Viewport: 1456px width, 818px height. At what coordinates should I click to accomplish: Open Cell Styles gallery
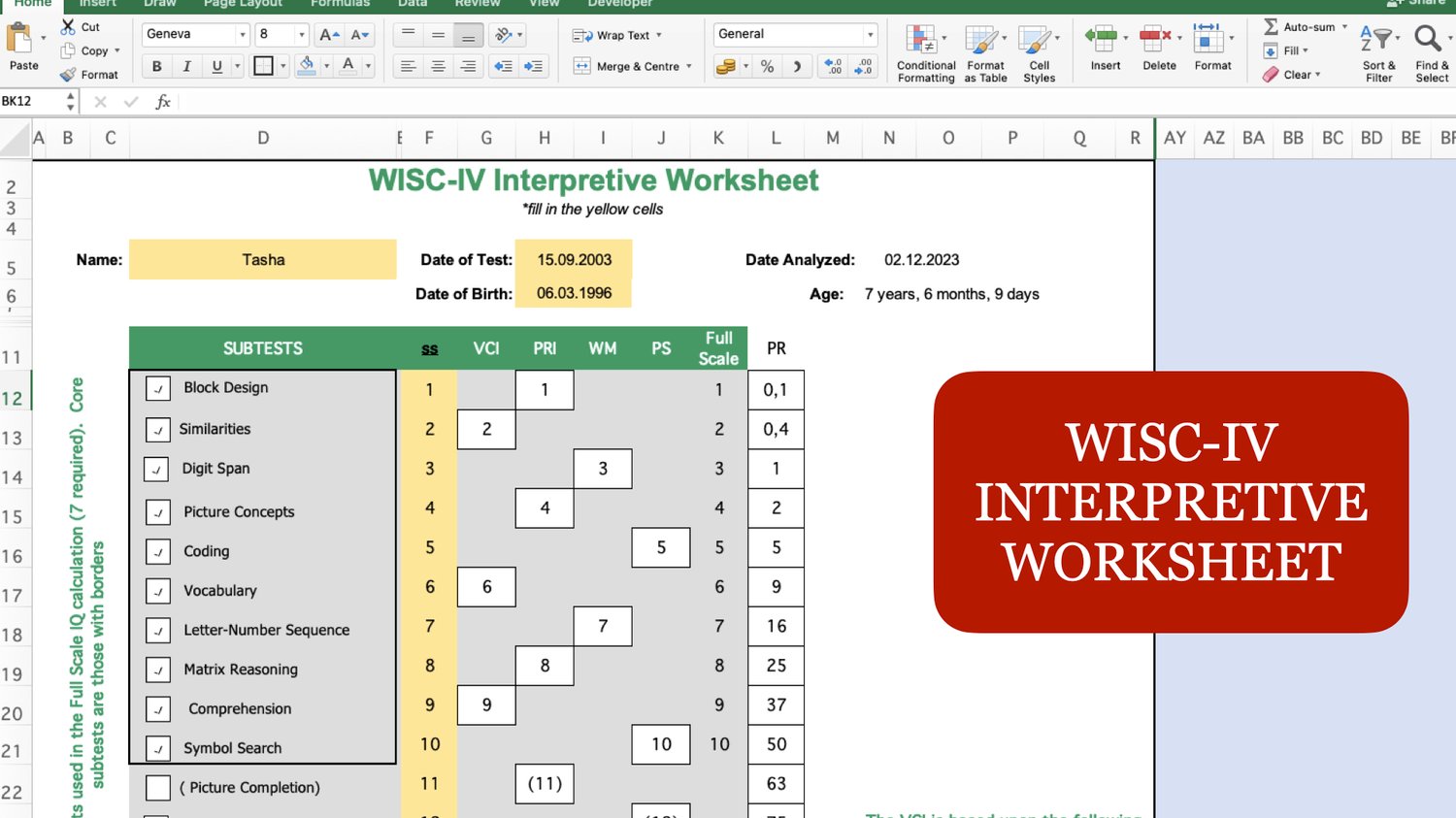tap(1039, 53)
